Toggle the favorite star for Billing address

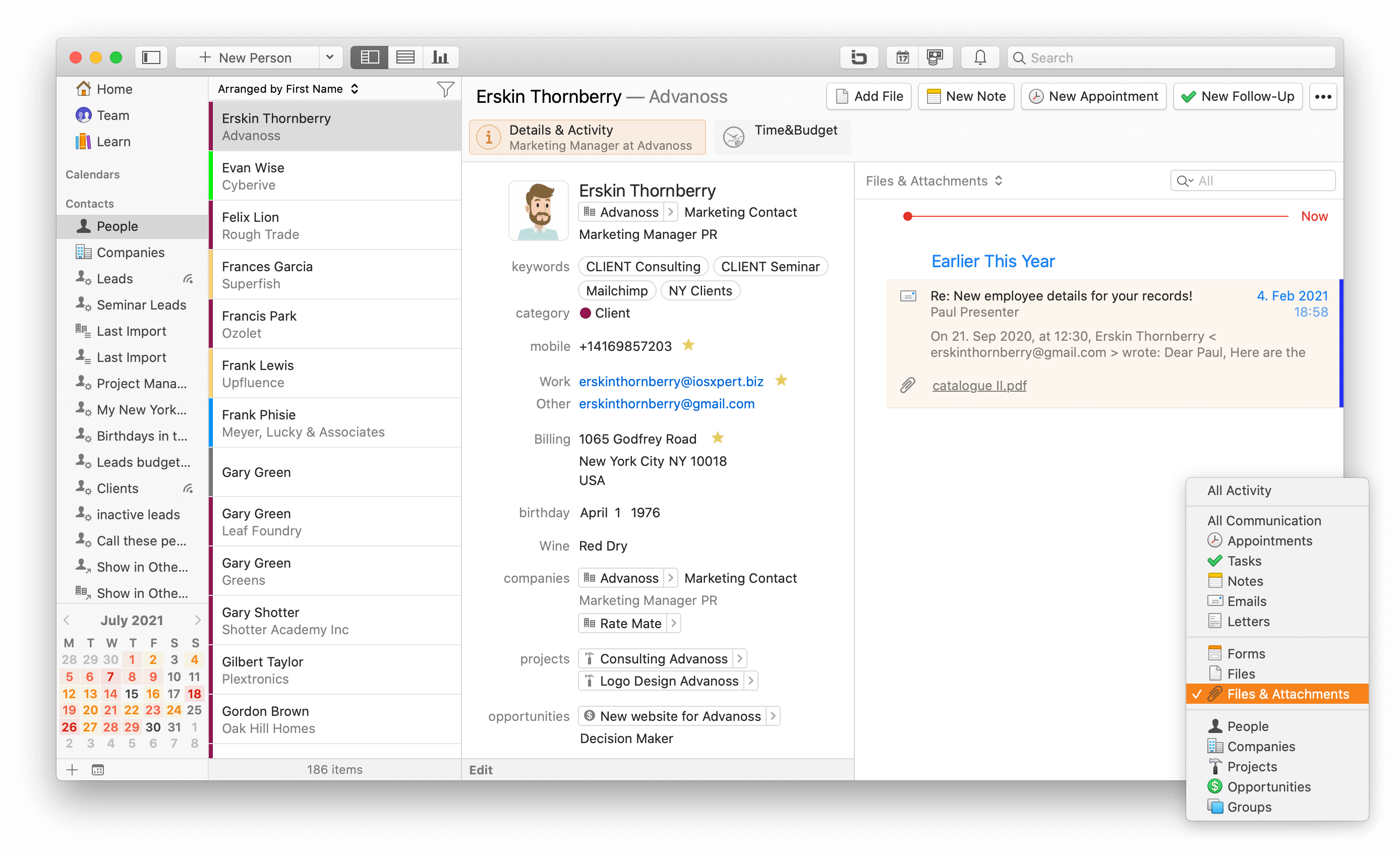(718, 438)
